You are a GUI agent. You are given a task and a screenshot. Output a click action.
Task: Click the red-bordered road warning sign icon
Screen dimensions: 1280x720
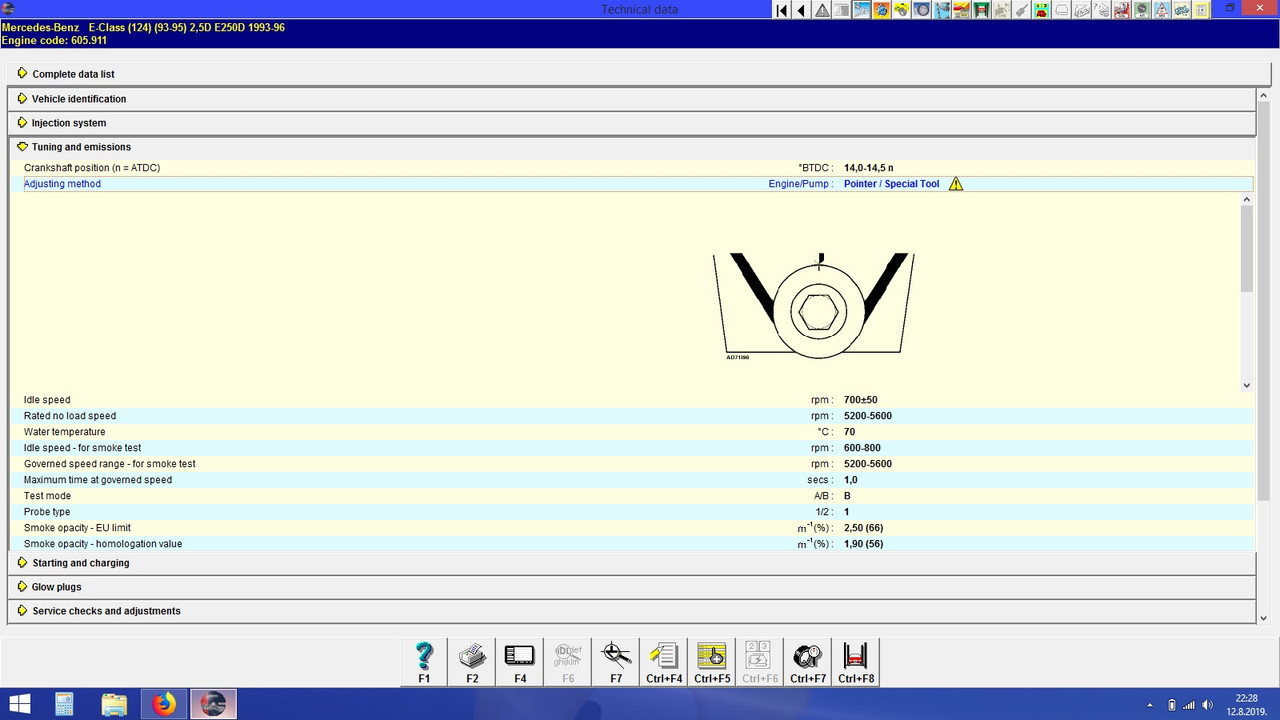point(1164,10)
